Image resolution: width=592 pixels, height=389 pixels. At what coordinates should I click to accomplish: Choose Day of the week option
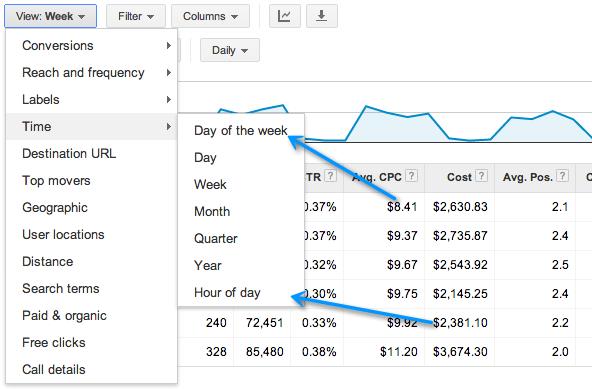(x=241, y=131)
